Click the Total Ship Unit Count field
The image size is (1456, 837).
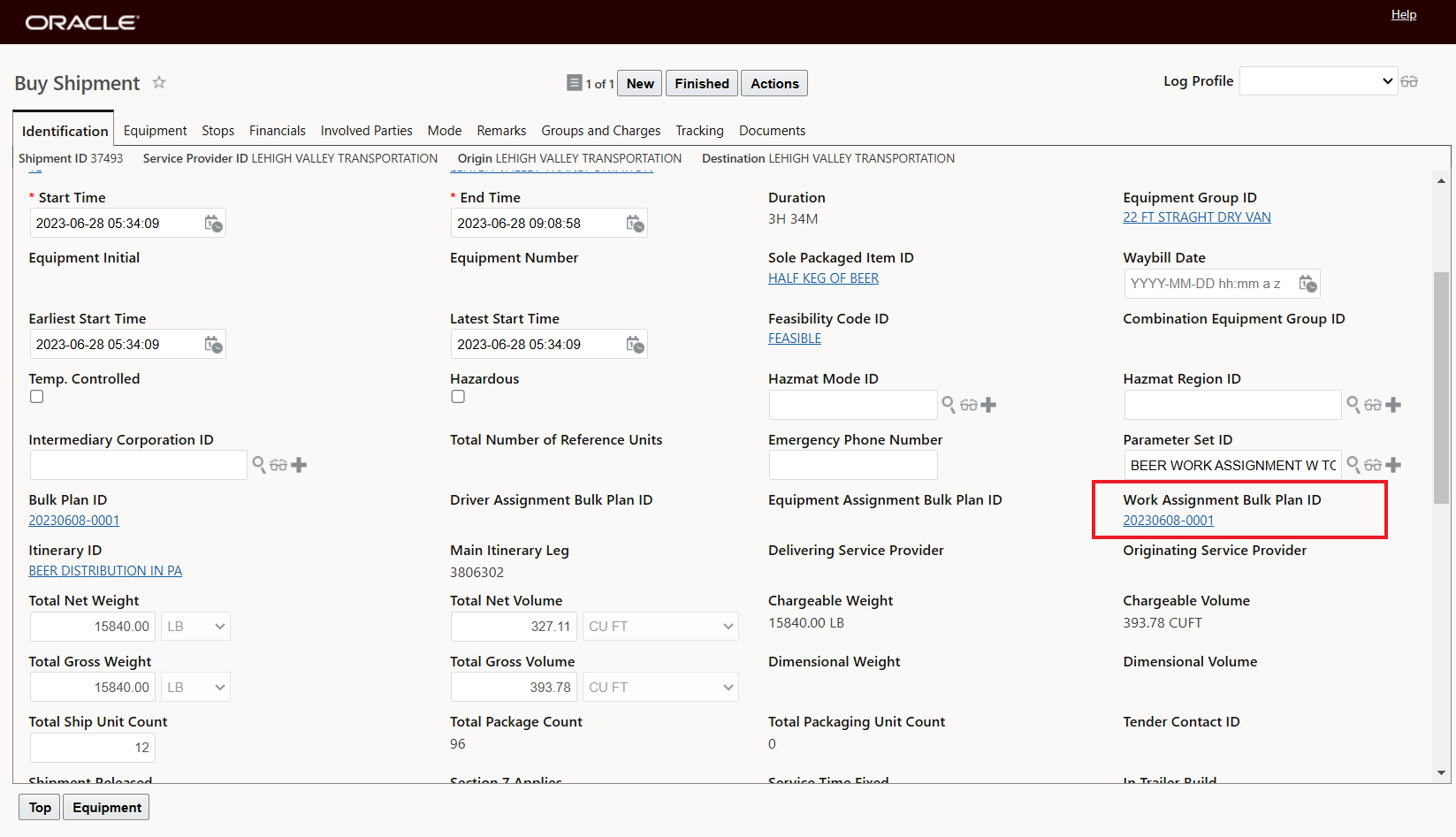[x=93, y=748]
